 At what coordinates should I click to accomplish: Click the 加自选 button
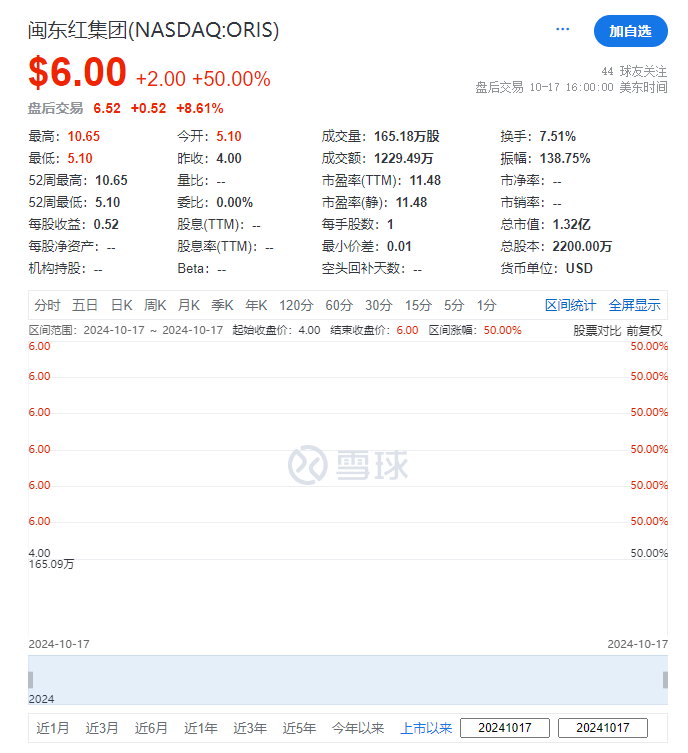click(x=630, y=31)
